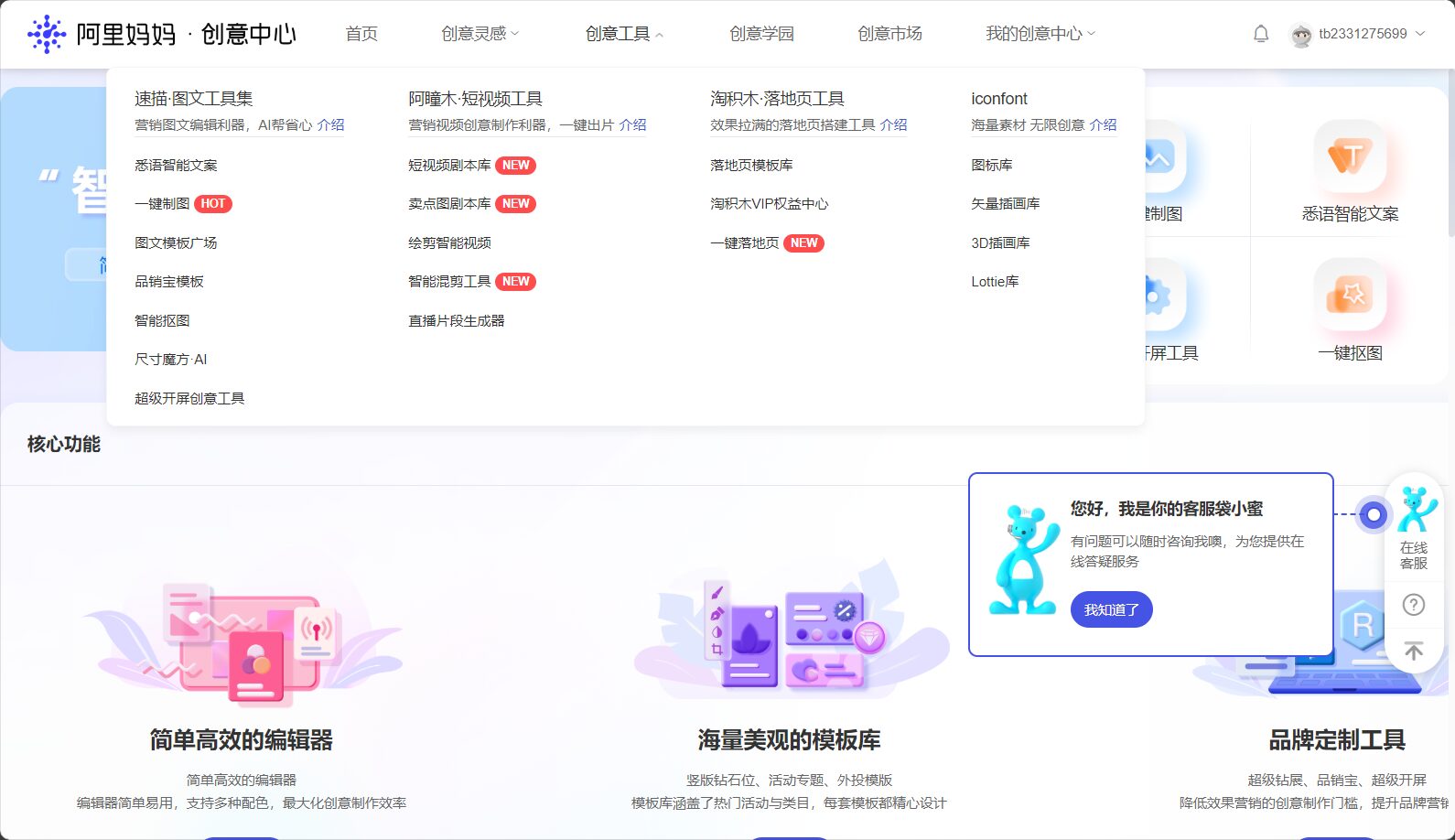Click the 品牌定制工具 title
This screenshot has width=1455, height=840.
click(x=1337, y=739)
